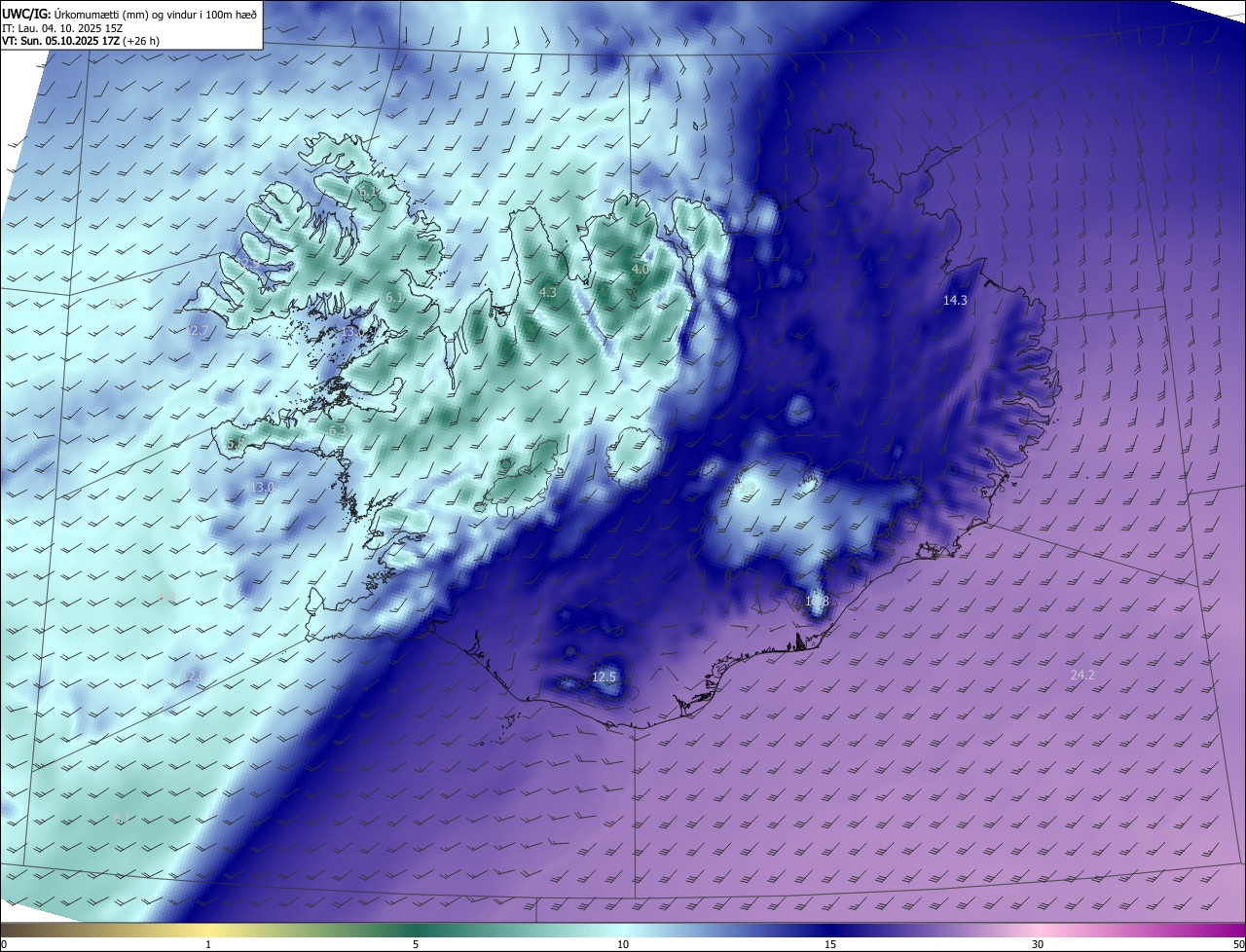Click the 4.3 value in north Iceland

coord(547,292)
